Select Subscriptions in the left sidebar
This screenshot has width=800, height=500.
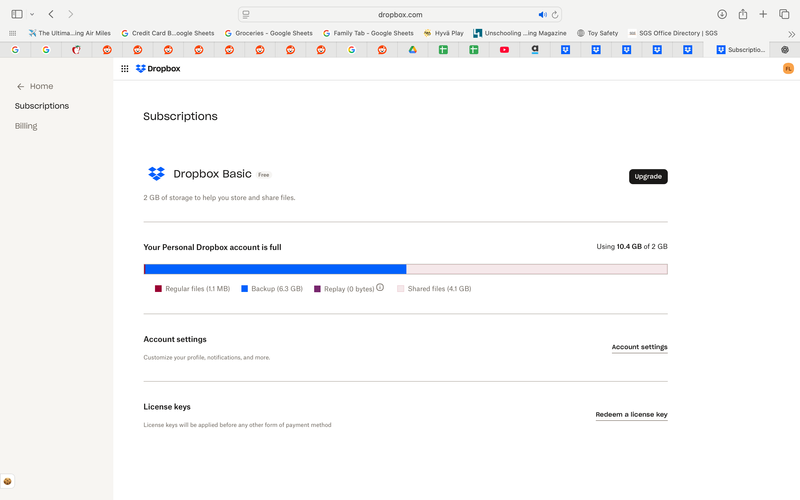click(x=42, y=106)
